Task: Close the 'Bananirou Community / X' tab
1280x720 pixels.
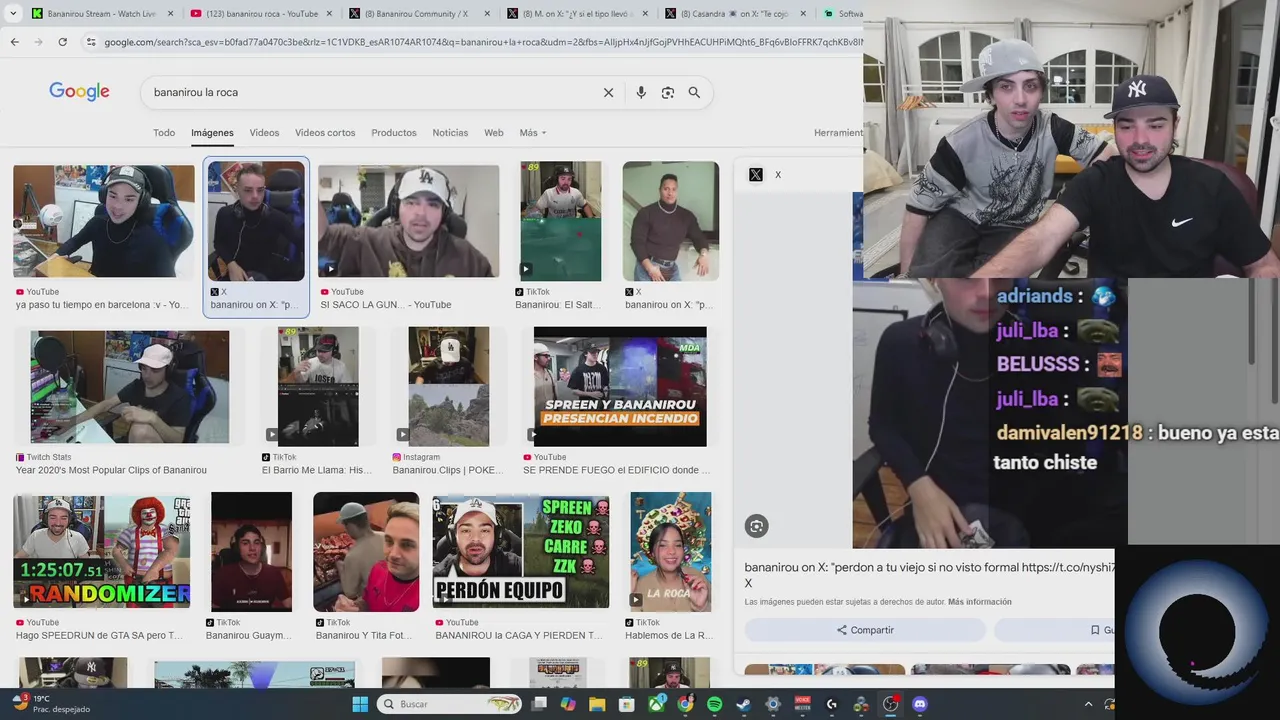Action: 487,14
